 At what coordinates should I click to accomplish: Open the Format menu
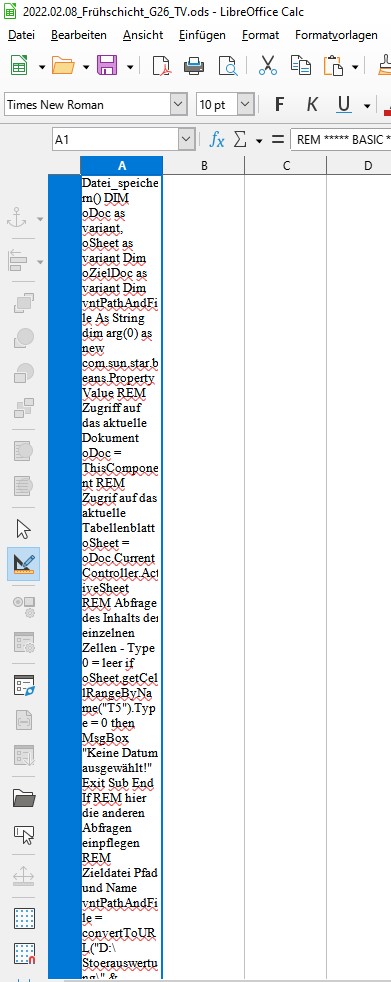click(261, 35)
